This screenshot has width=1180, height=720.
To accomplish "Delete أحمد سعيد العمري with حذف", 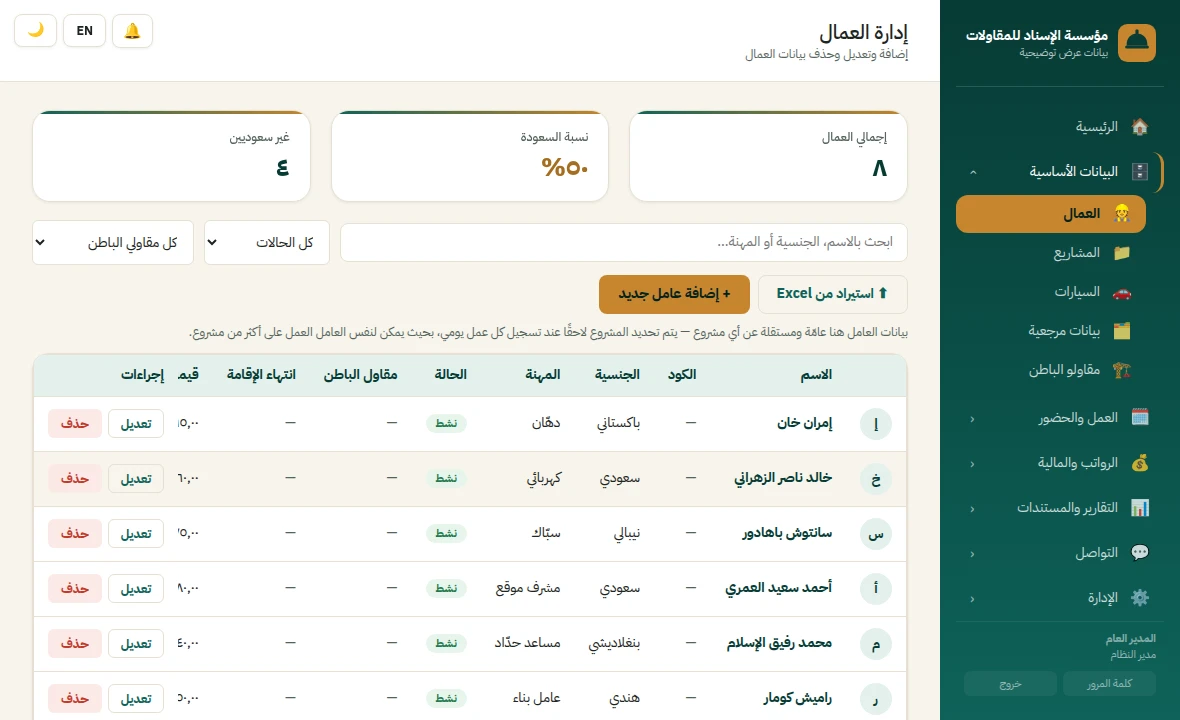I will pos(75,588).
